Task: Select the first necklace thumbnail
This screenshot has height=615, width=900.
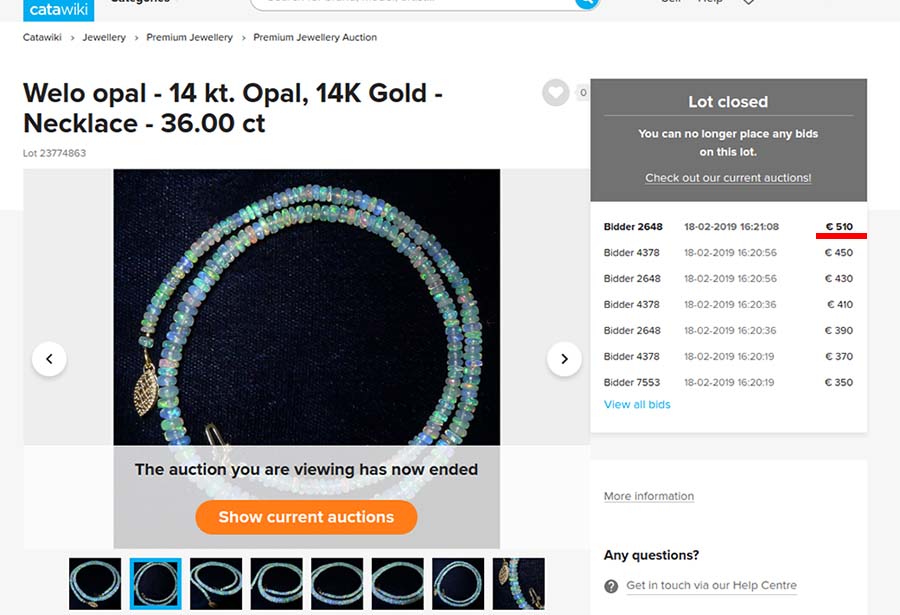Action: pyautogui.click(x=95, y=583)
